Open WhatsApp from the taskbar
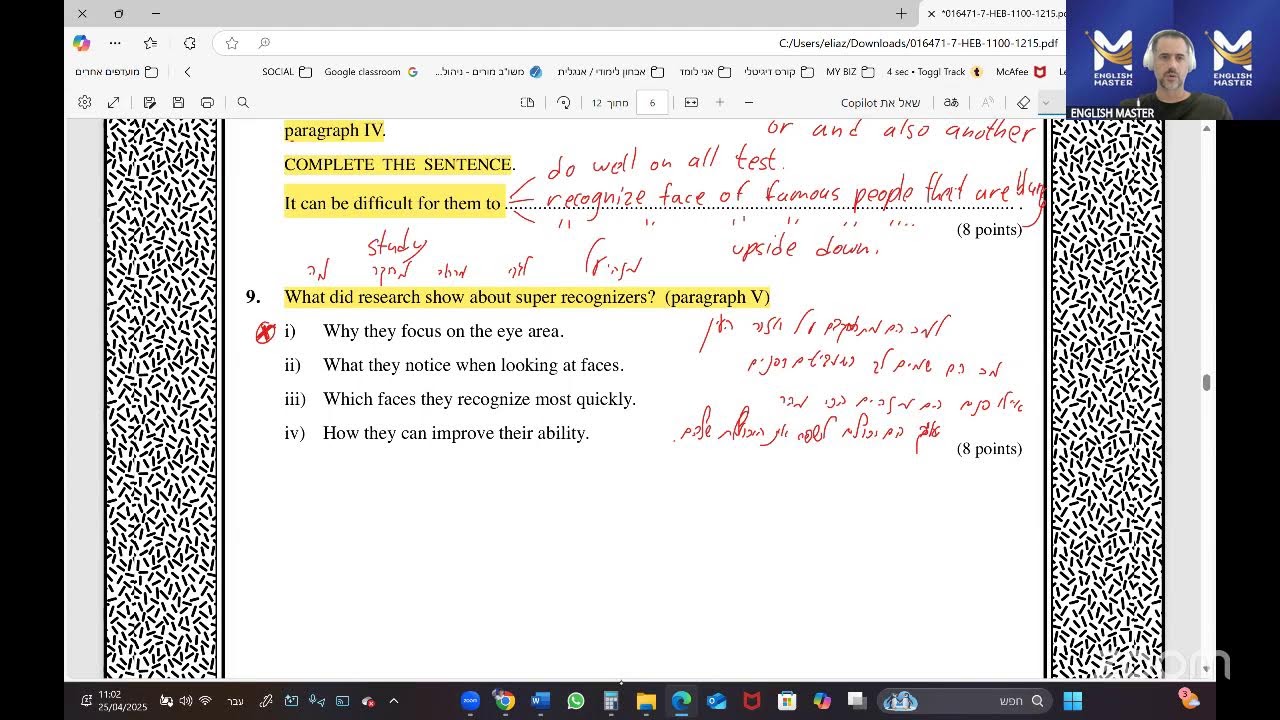Viewport: 1280px width, 720px height. point(575,701)
